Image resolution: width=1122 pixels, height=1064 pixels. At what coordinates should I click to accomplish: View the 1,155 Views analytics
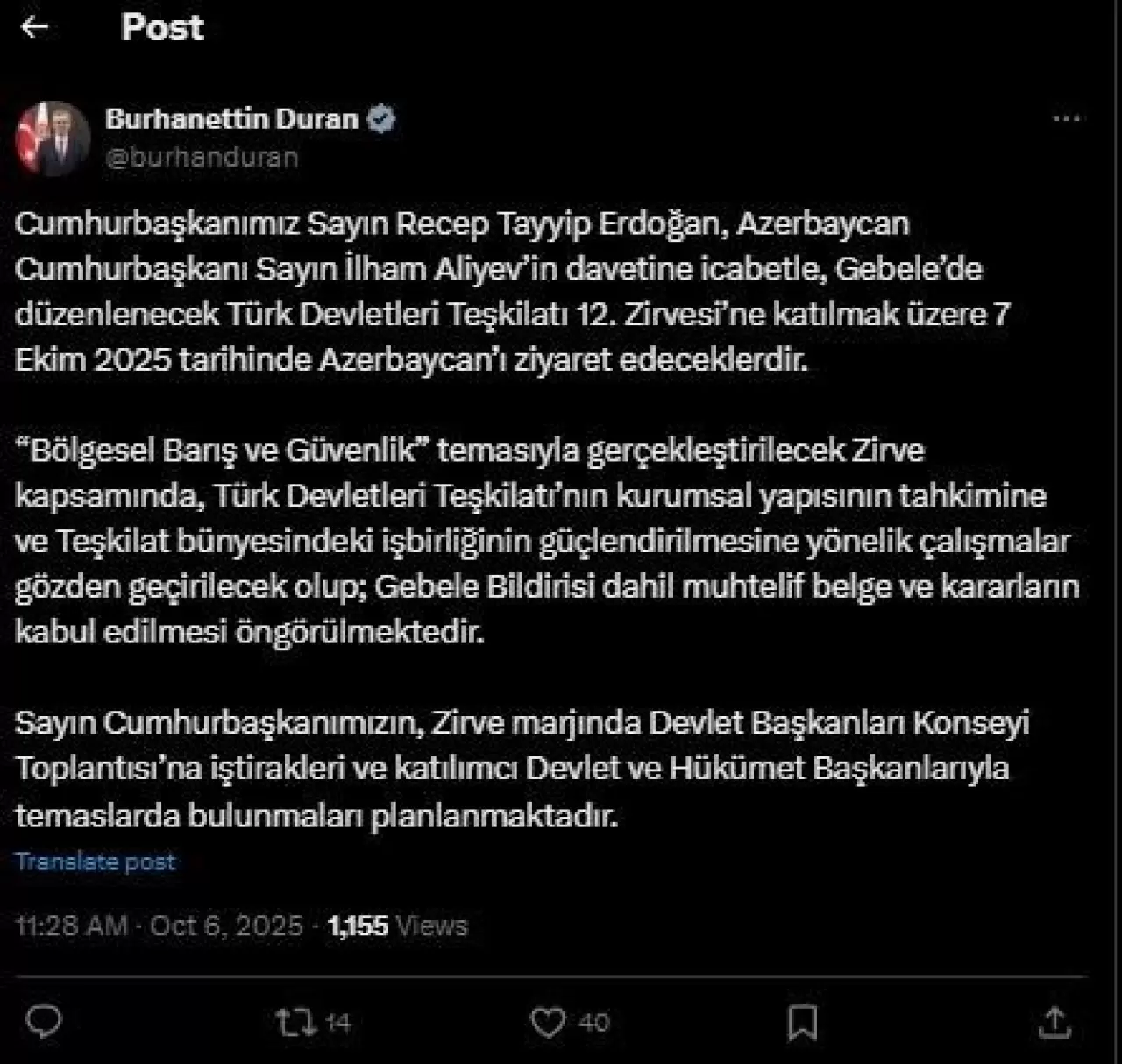tap(398, 926)
